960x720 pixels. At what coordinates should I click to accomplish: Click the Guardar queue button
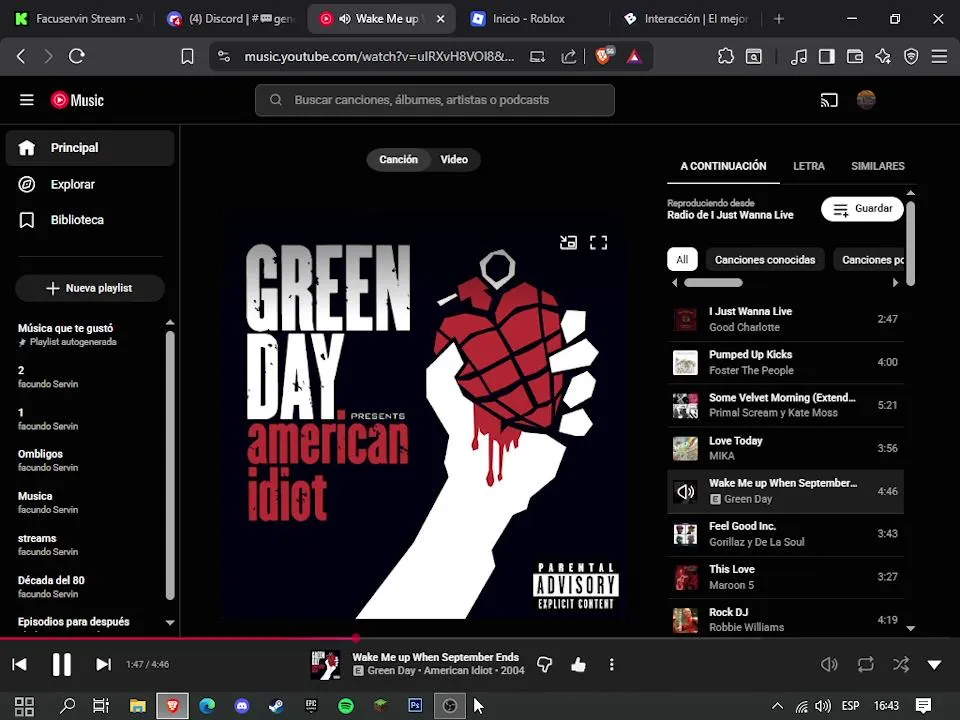pyautogui.click(x=862, y=209)
